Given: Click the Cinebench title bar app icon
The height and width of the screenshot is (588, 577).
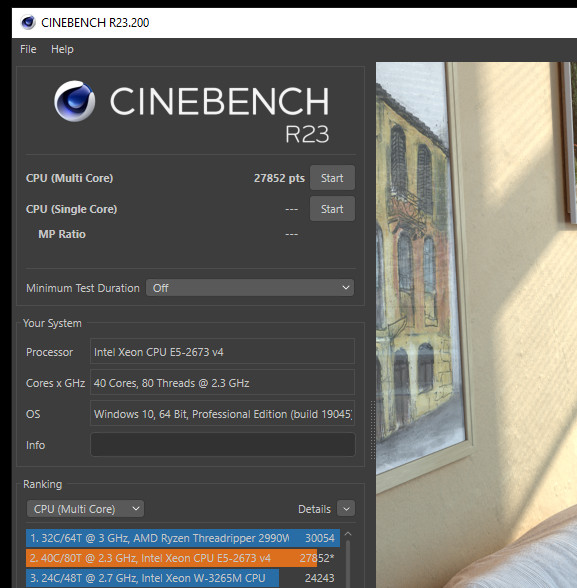Looking at the screenshot, I should click(x=27, y=22).
